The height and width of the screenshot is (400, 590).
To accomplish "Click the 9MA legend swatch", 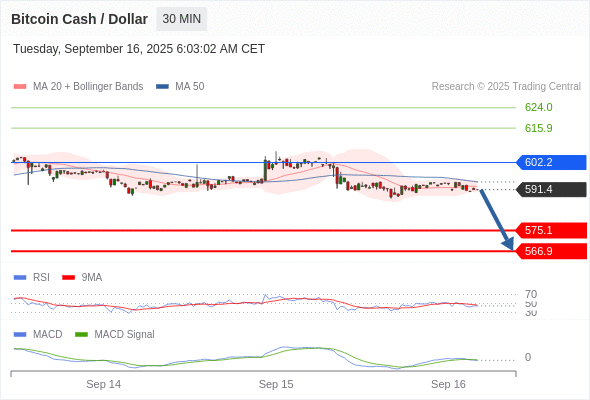I will tap(68, 278).
